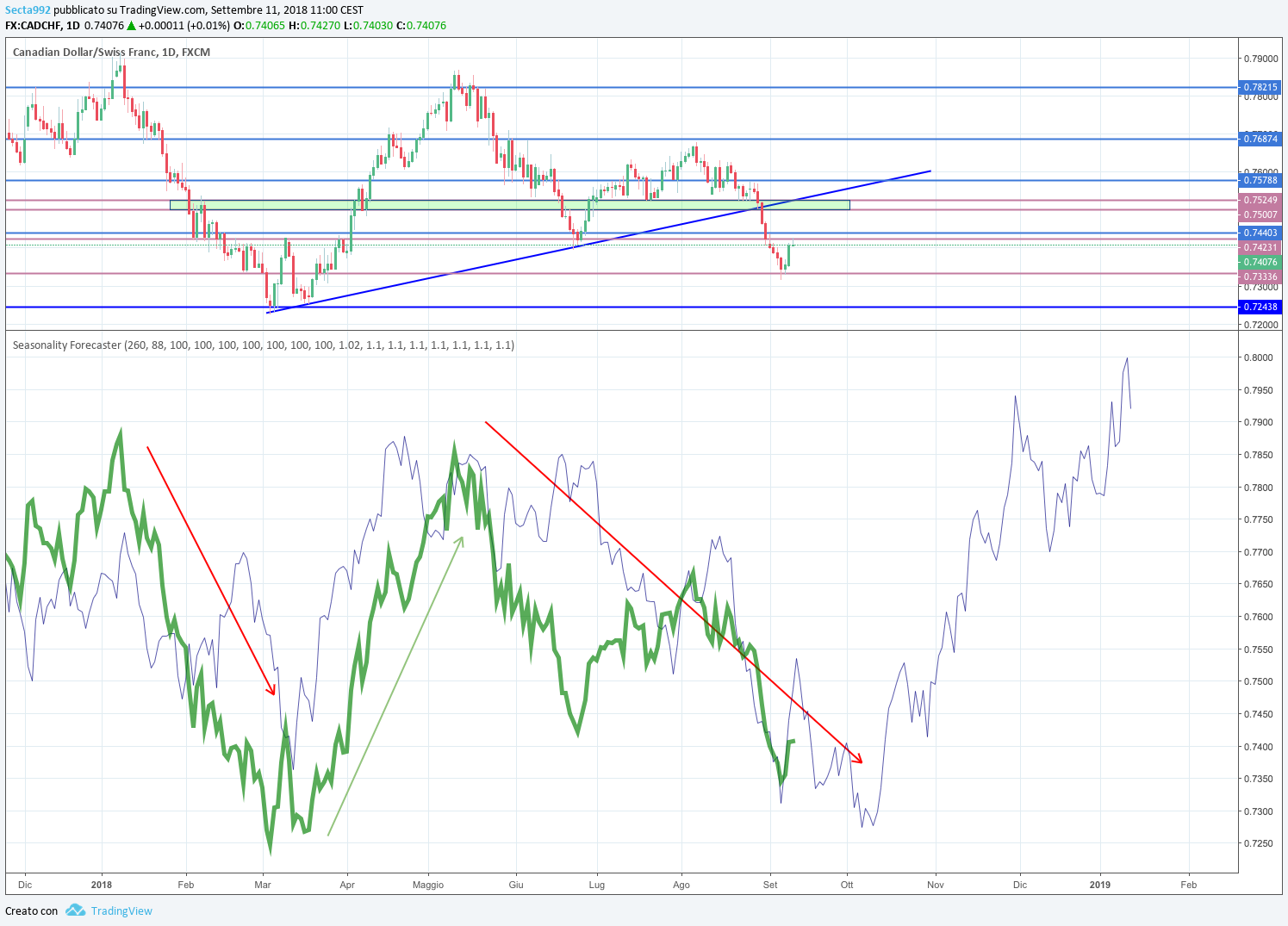This screenshot has height=926, width=1288.
Task: Click the Maggio label on time axis
Action: 428,885
